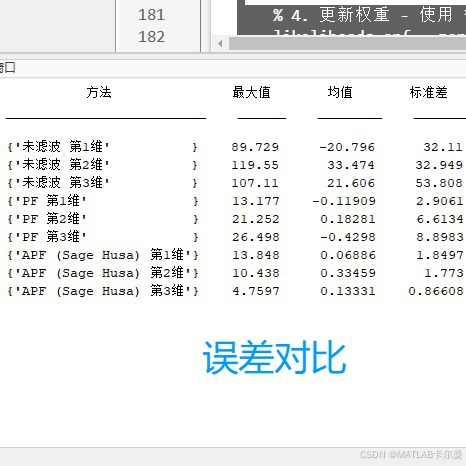
Task: Click the '方法' column header
Action: 99,92
